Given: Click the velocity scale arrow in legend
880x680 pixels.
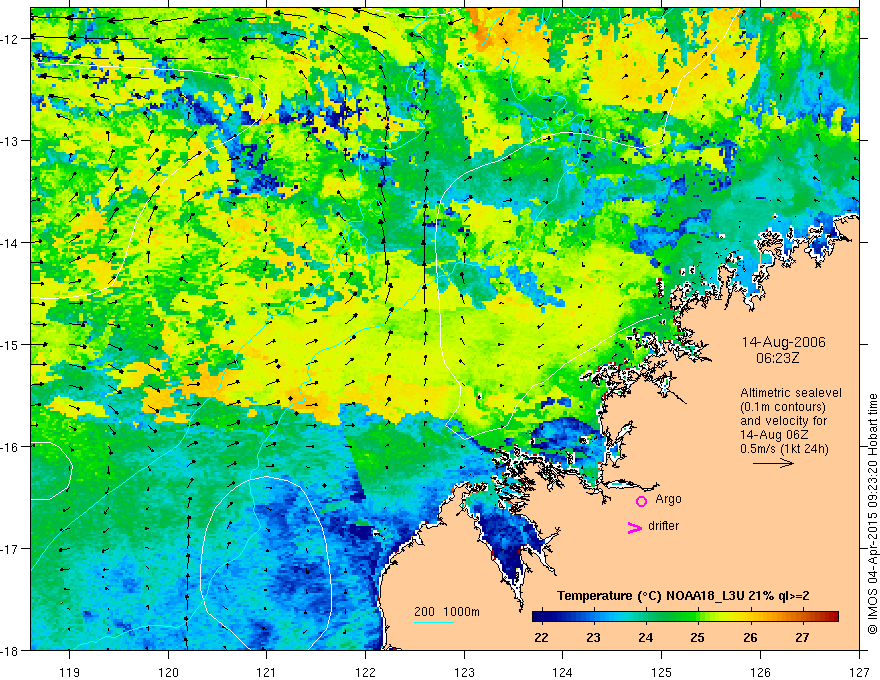Looking at the screenshot, I should coord(773,463).
